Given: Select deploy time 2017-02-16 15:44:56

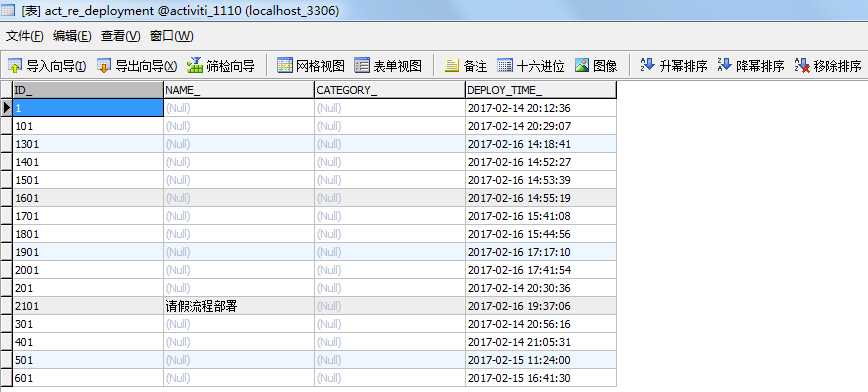Looking at the screenshot, I should (x=541, y=234).
